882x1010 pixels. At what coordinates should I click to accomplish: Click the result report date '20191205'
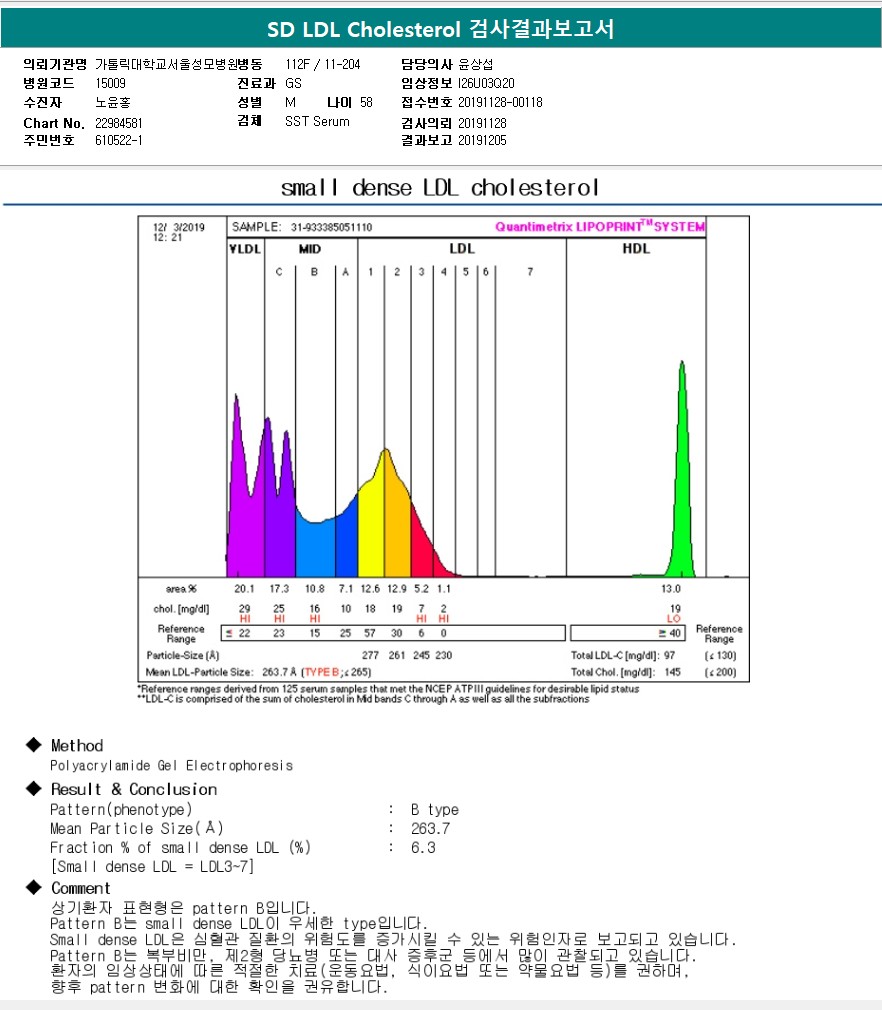[482, 140]
